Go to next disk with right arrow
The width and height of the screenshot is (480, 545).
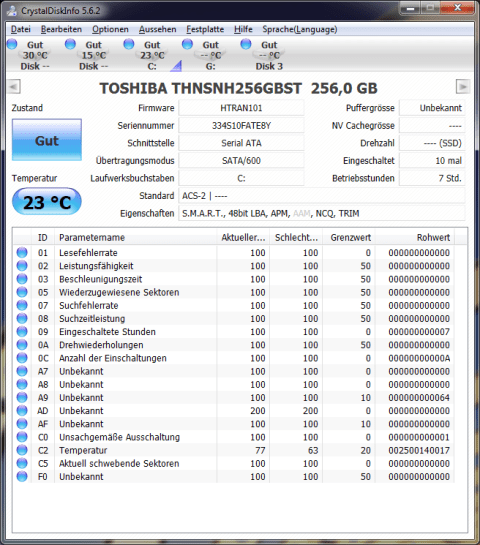point(463,87)
